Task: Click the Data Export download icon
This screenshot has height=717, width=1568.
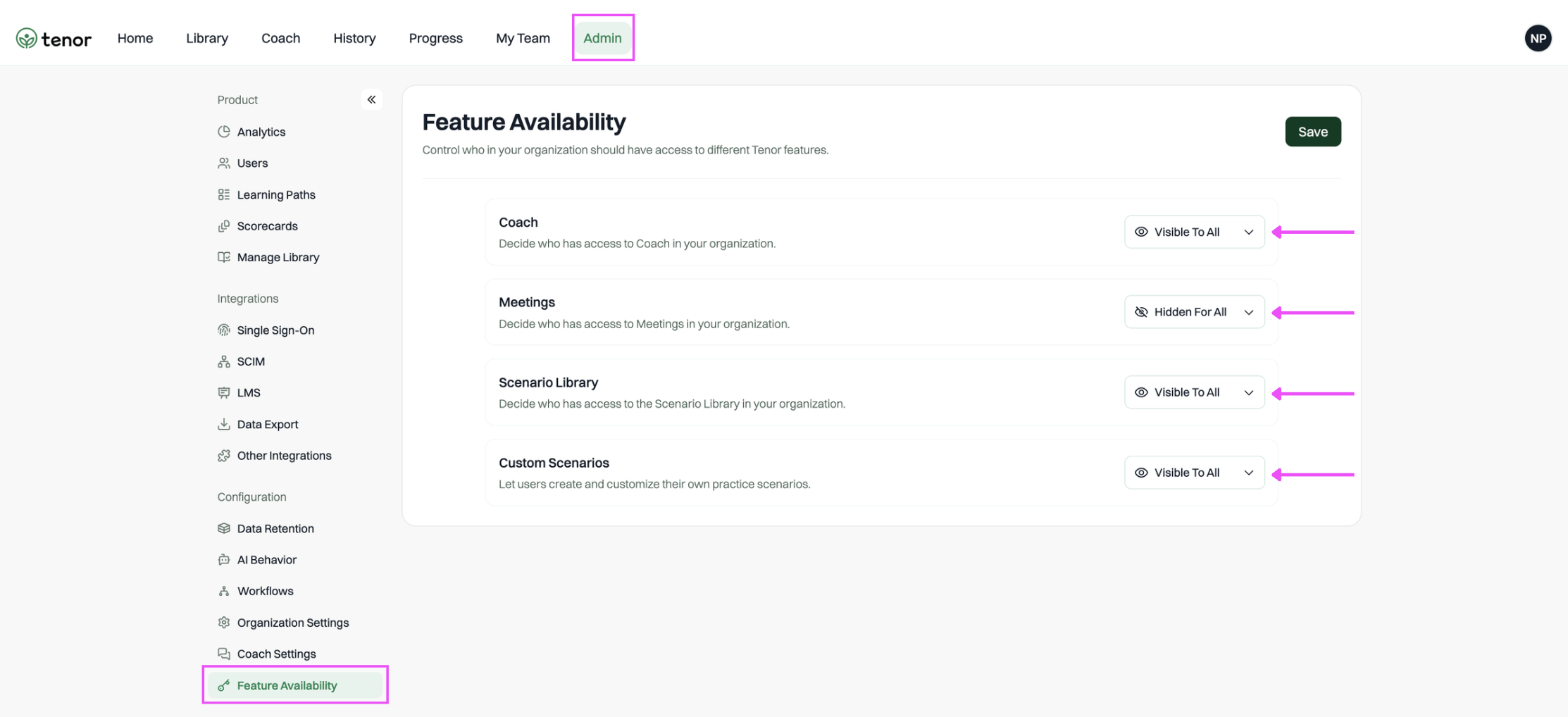Action: click(224, 424)
